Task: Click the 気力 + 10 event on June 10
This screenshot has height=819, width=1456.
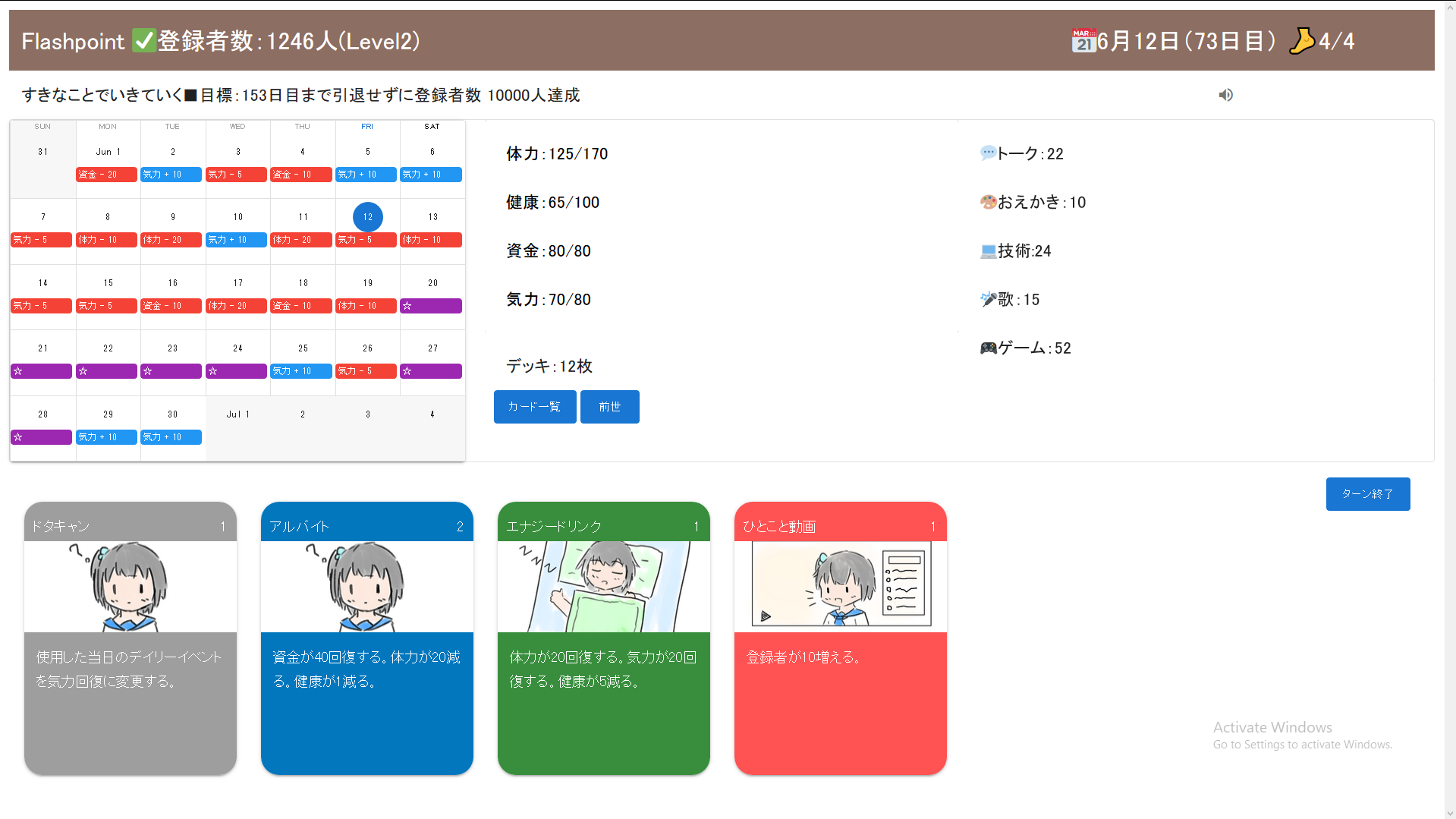Action: [x=236, y=240]
